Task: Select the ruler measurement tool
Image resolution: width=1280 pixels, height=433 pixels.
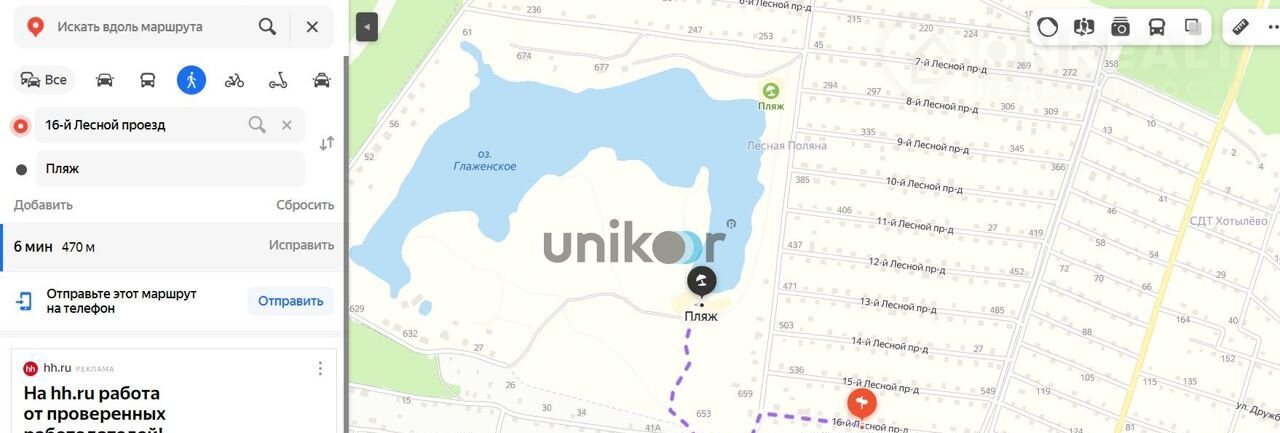Action: [x=1241, y=27]
